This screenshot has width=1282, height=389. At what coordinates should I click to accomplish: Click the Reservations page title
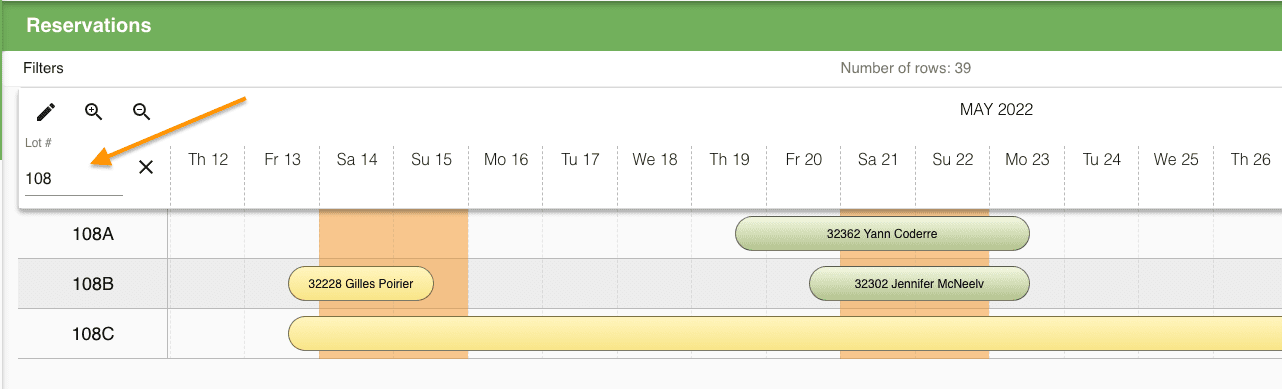[x=89, y=26]
